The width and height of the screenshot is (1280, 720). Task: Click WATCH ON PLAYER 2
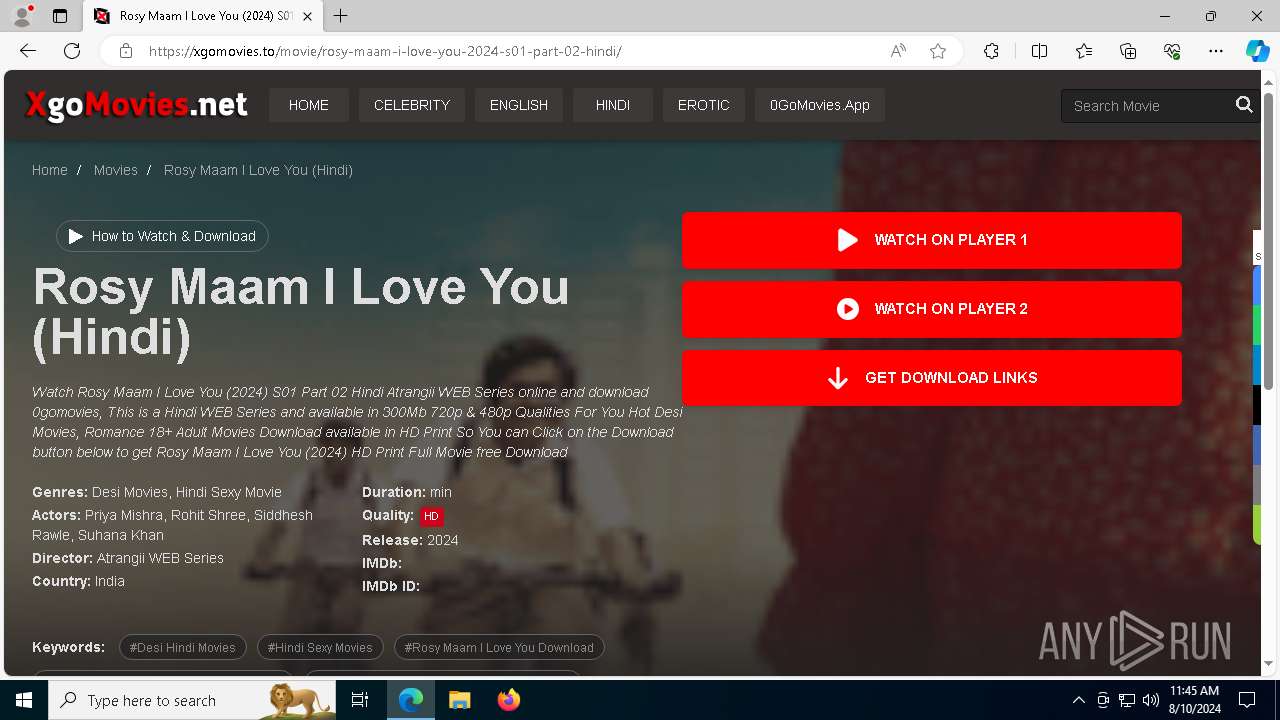[x=932, y=309]
